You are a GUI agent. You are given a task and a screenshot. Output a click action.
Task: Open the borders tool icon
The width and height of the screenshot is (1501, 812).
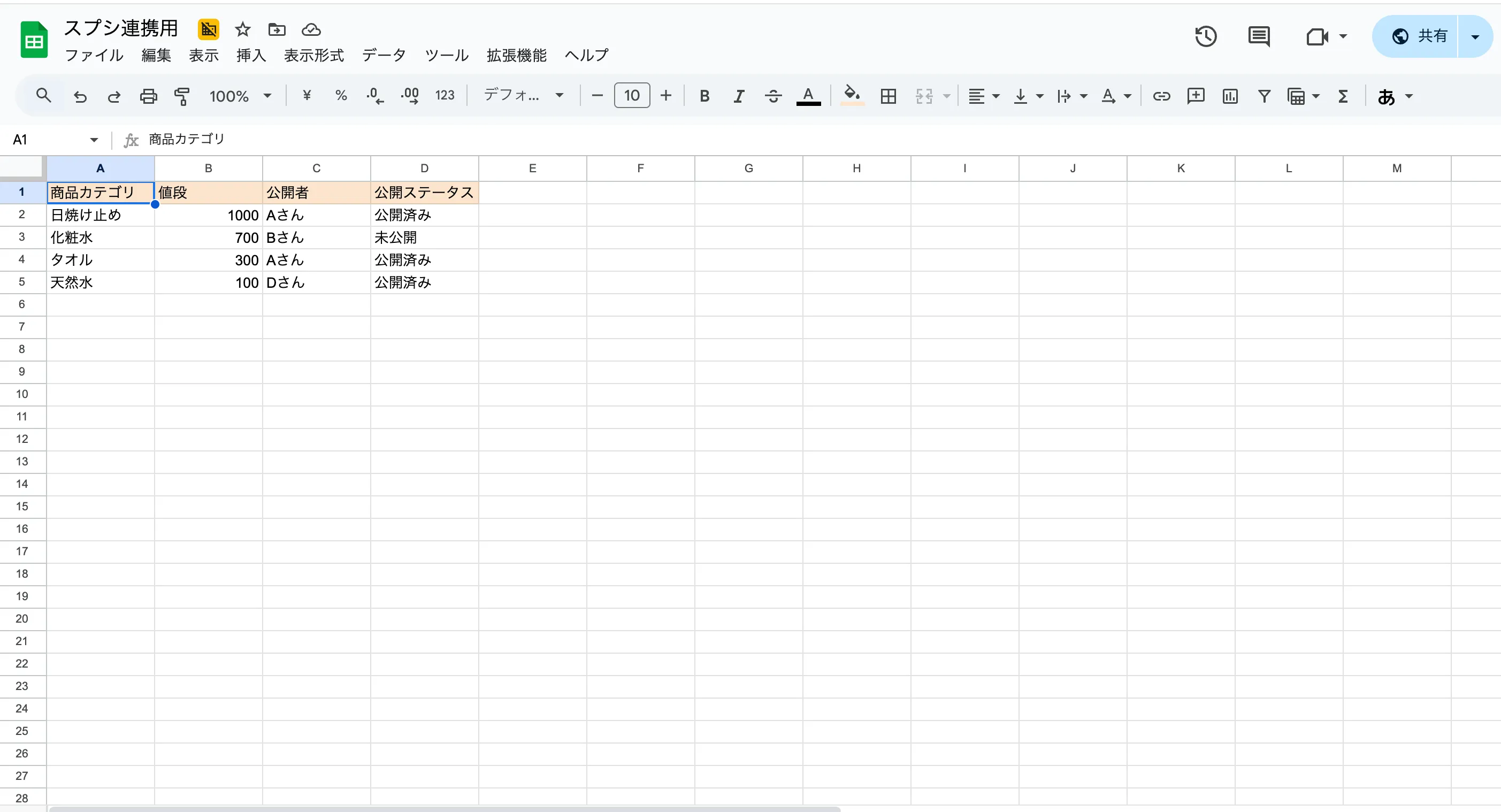pos(888,96)
